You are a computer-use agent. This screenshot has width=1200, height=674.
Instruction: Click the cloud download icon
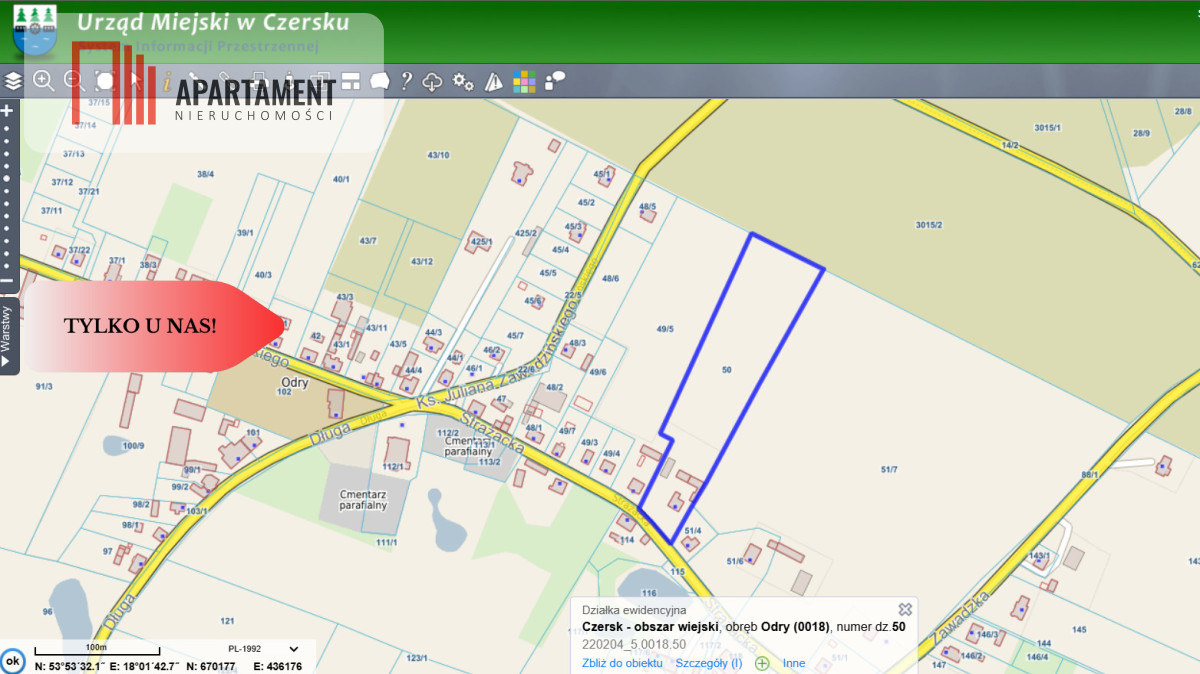click(433, 81)
